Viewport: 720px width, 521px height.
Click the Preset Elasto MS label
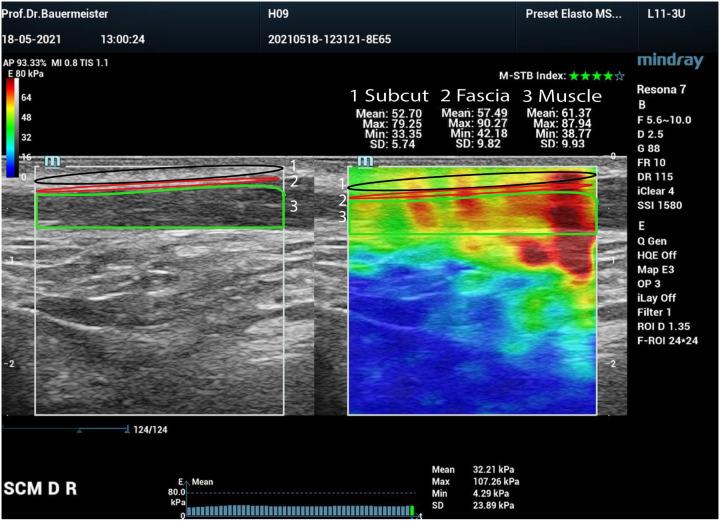[x=573, y=15]
